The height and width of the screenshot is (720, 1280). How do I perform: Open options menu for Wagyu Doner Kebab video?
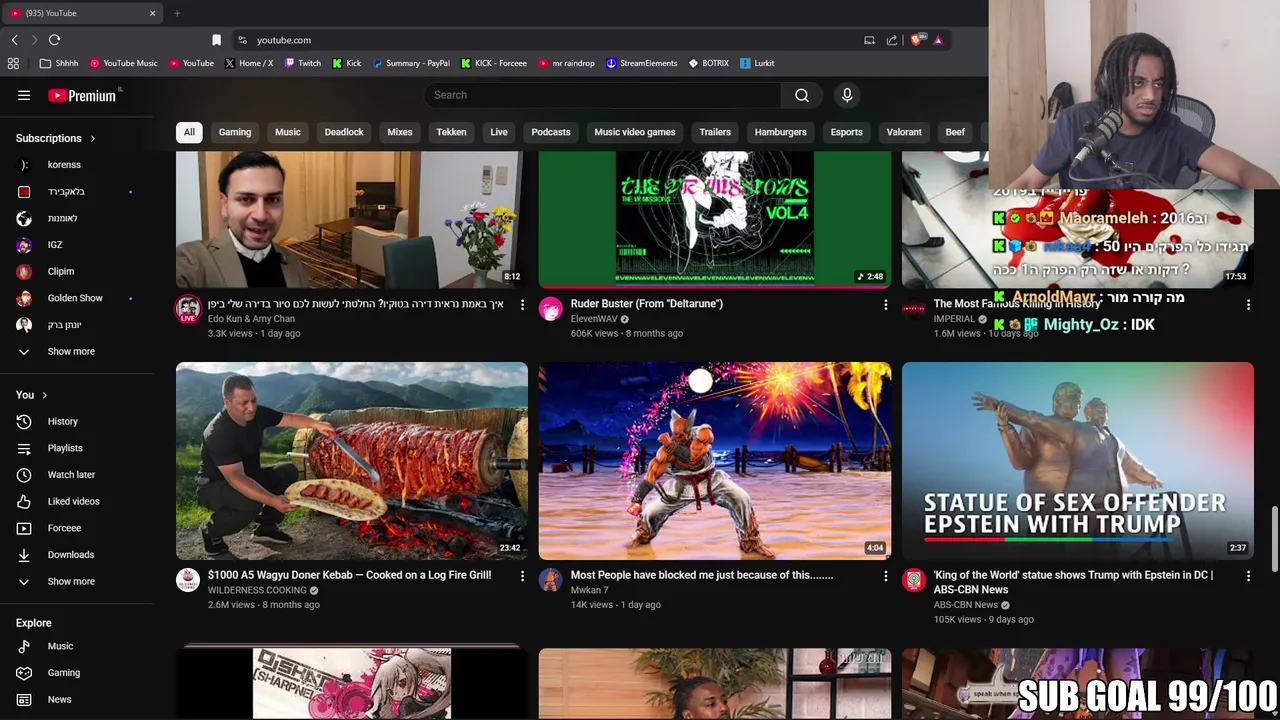click(522, 576)
